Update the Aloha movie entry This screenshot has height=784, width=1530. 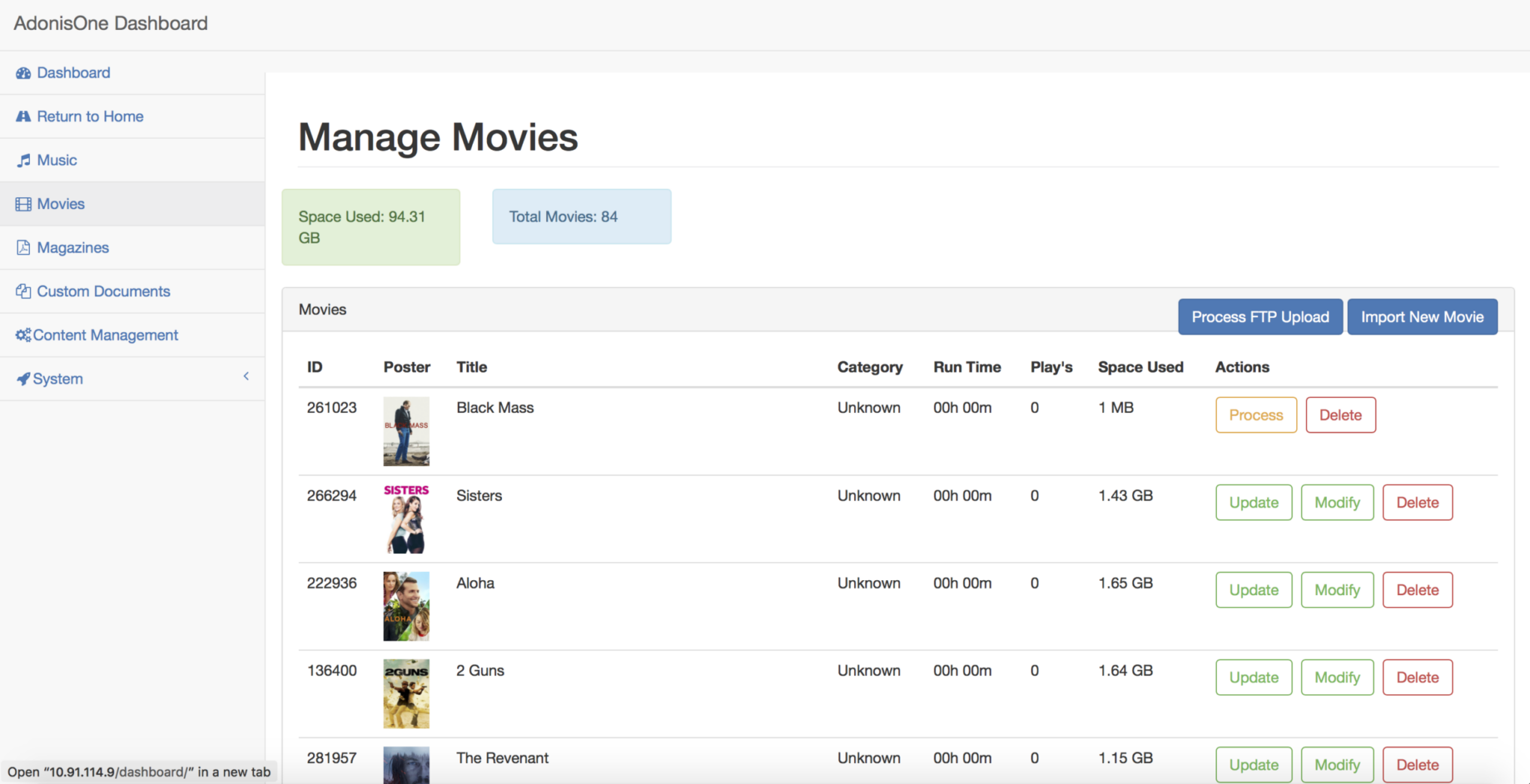[x=1254, y=590]
